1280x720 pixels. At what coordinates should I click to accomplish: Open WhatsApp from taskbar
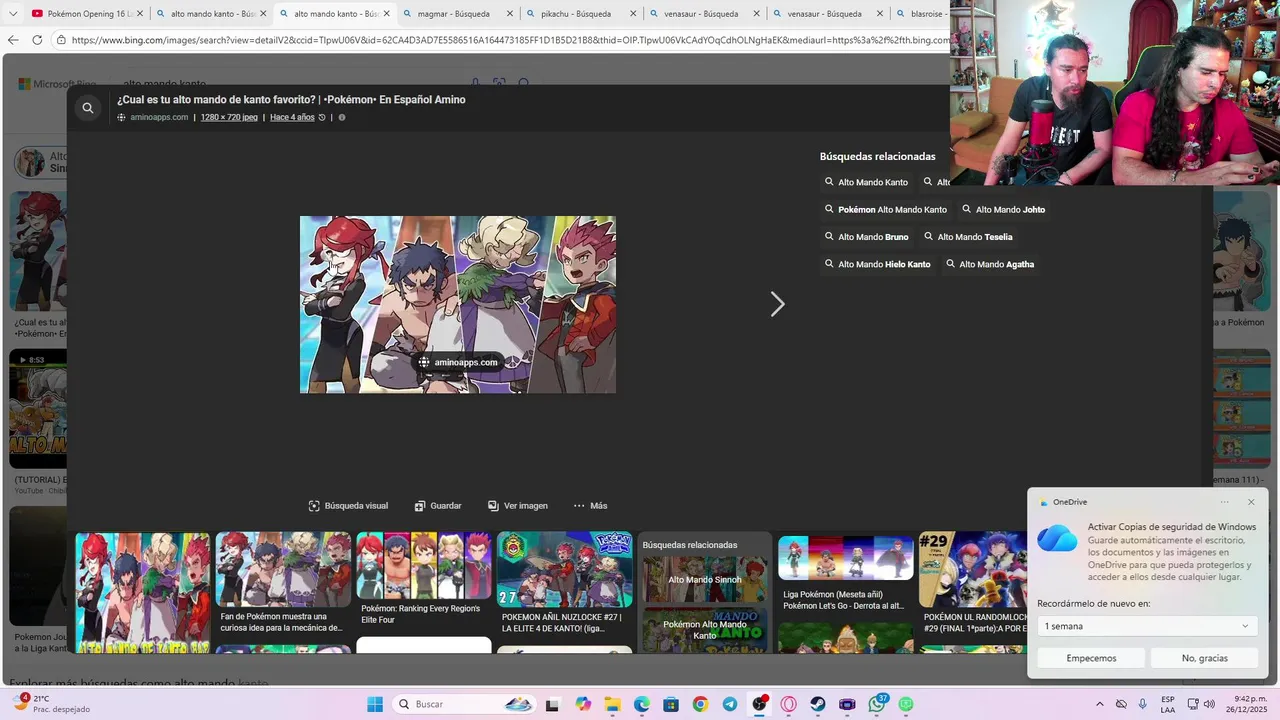pos(877,704)
